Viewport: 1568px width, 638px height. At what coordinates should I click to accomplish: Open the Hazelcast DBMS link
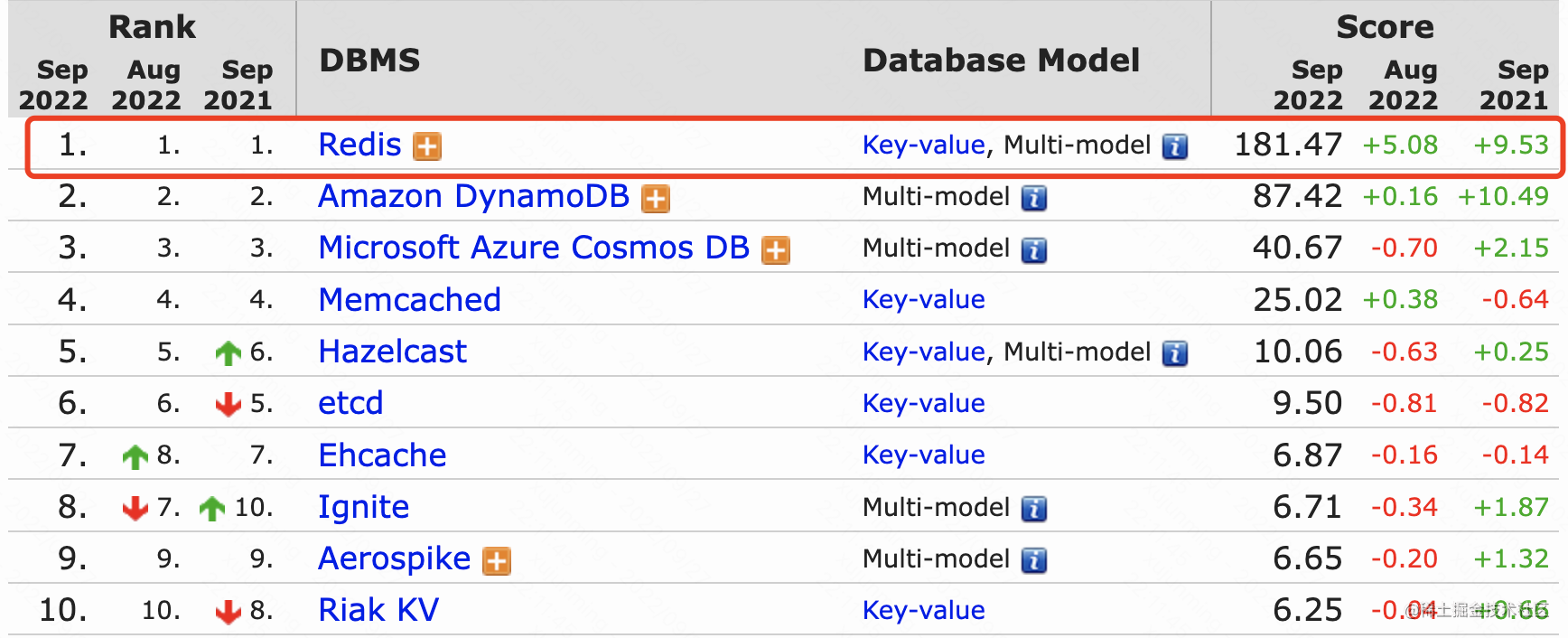point(392,352)
